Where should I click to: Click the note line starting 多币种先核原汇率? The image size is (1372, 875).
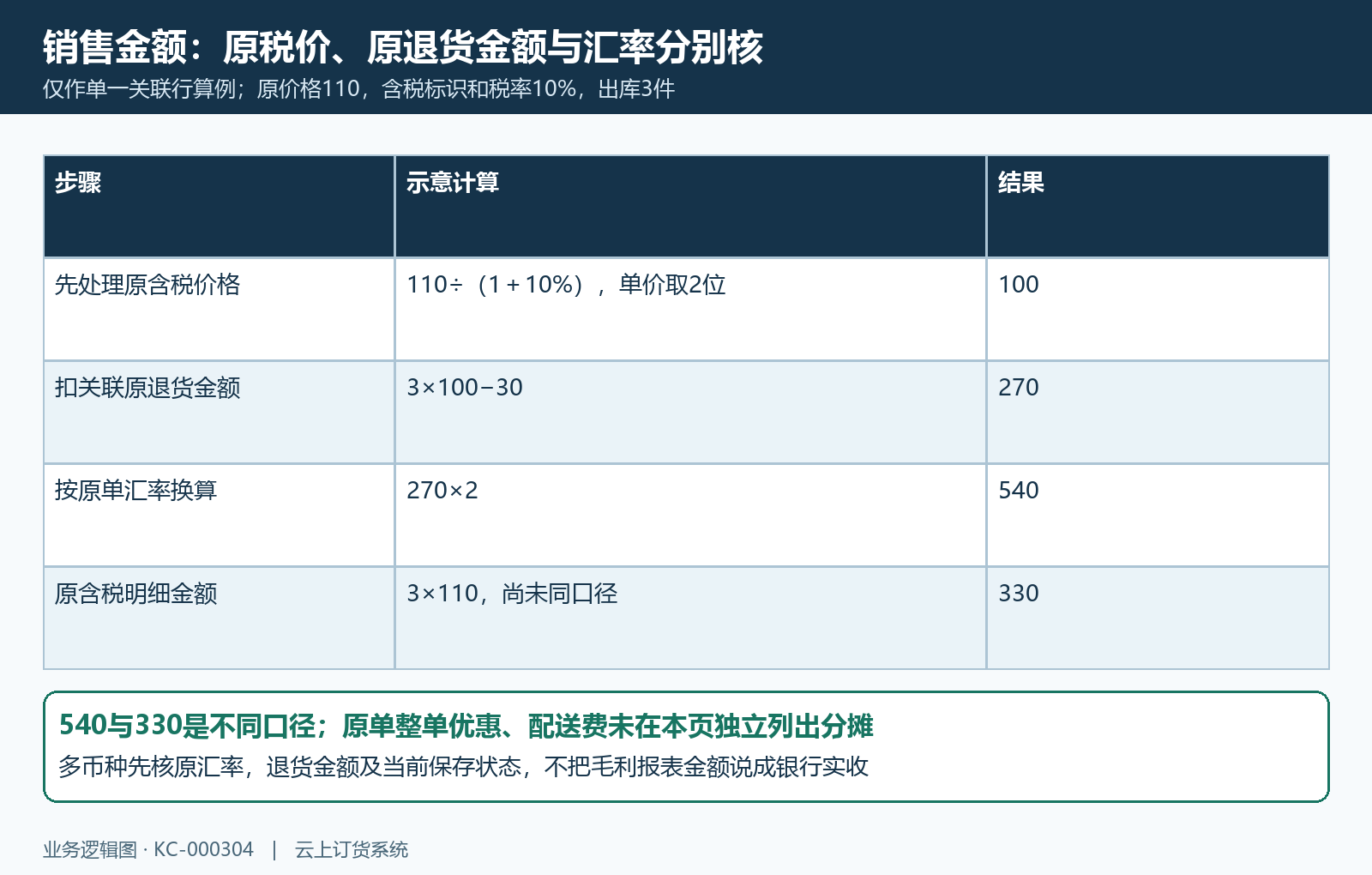point(463,766)
